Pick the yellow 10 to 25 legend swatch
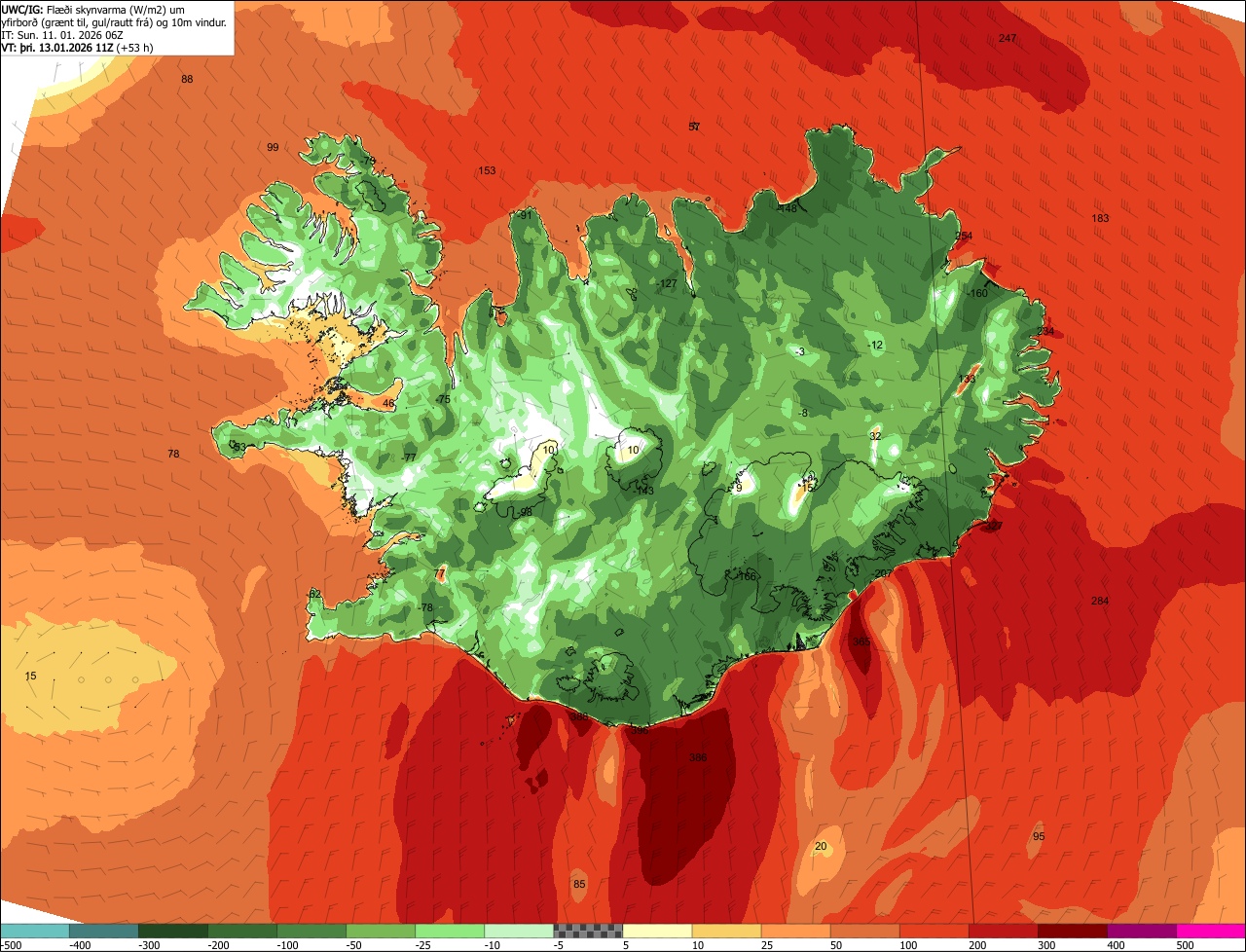 point(725,931)
